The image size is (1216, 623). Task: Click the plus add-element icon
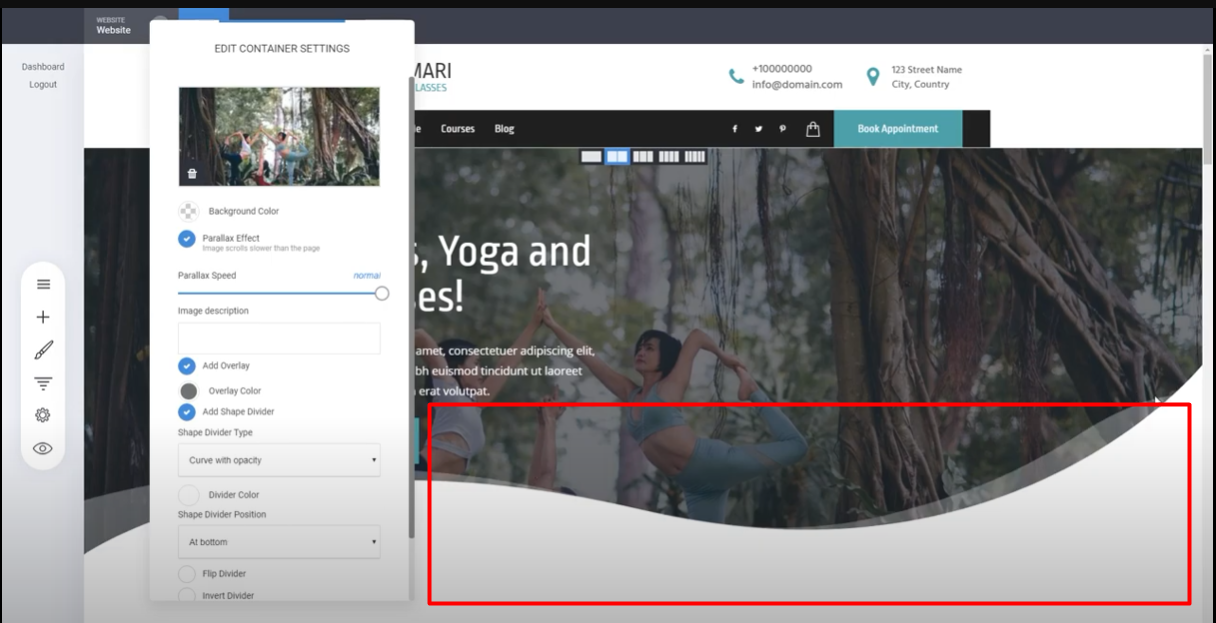click(x=43, y=317)
